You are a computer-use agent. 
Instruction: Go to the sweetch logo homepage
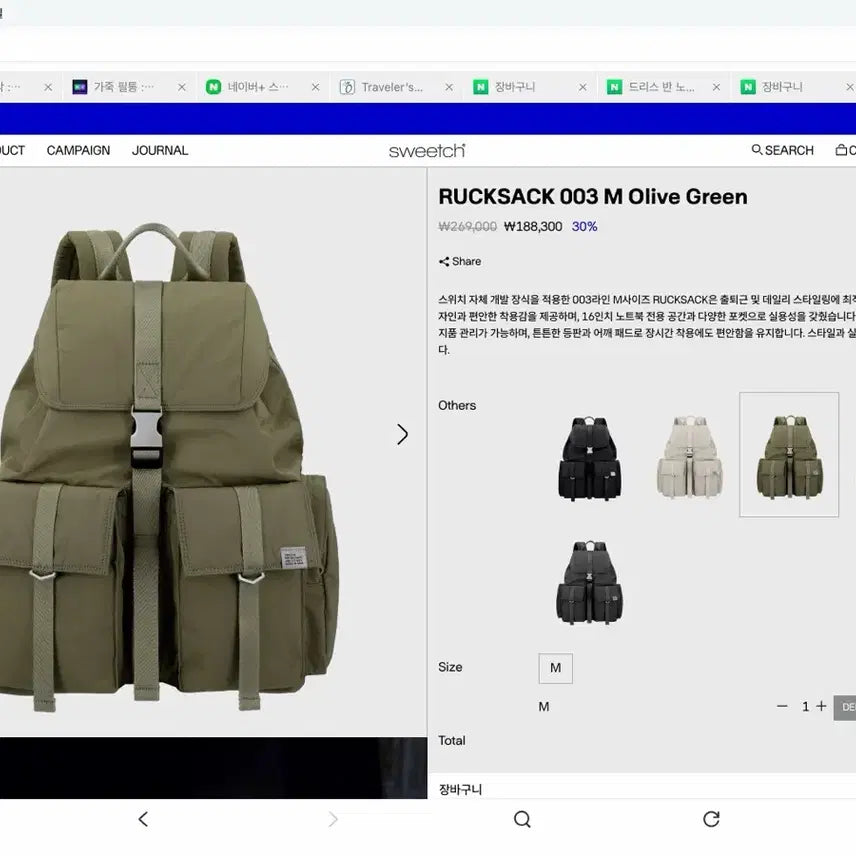point(427,151)
